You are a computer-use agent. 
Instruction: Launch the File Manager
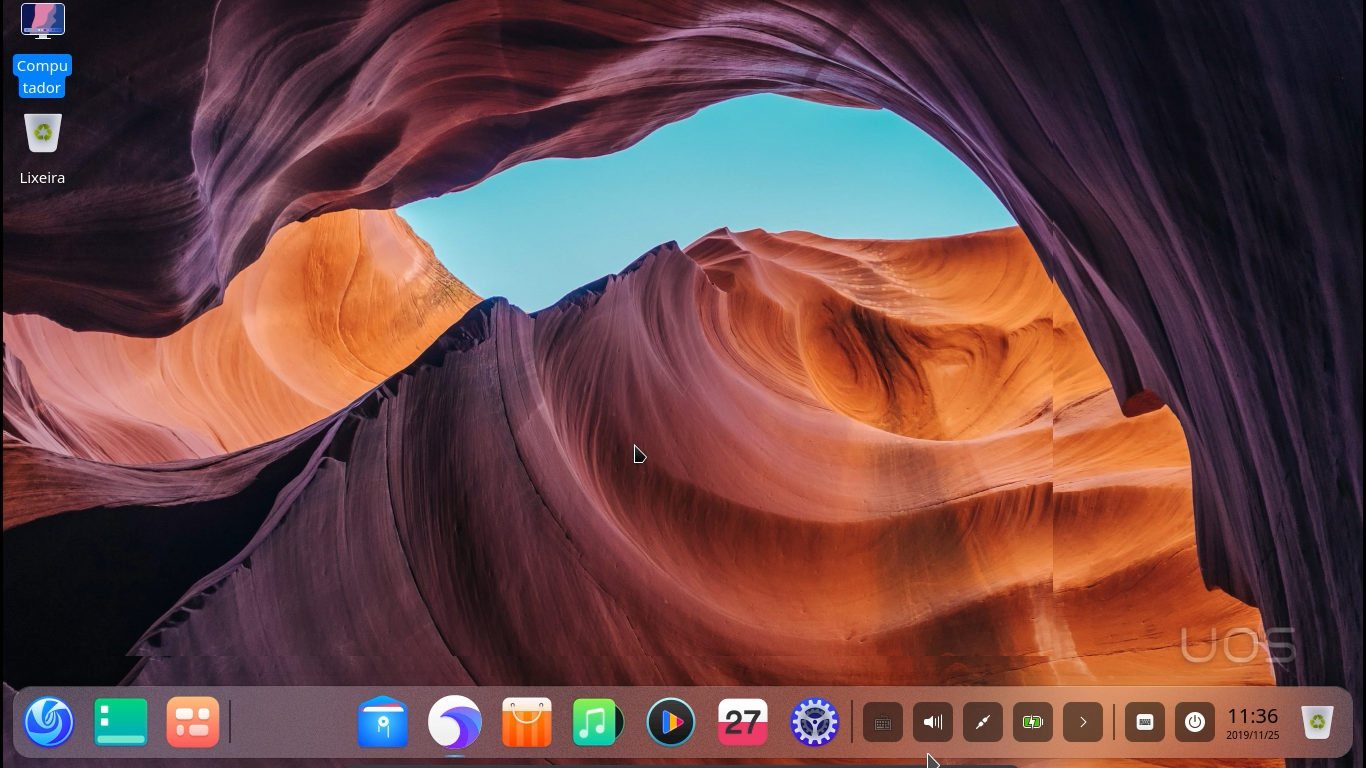(383, 722)
